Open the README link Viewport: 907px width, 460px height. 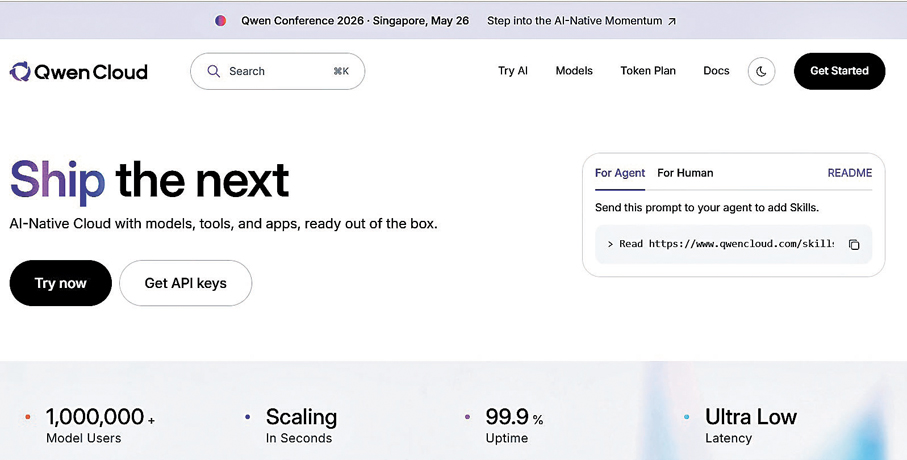[x=850, y=173]
